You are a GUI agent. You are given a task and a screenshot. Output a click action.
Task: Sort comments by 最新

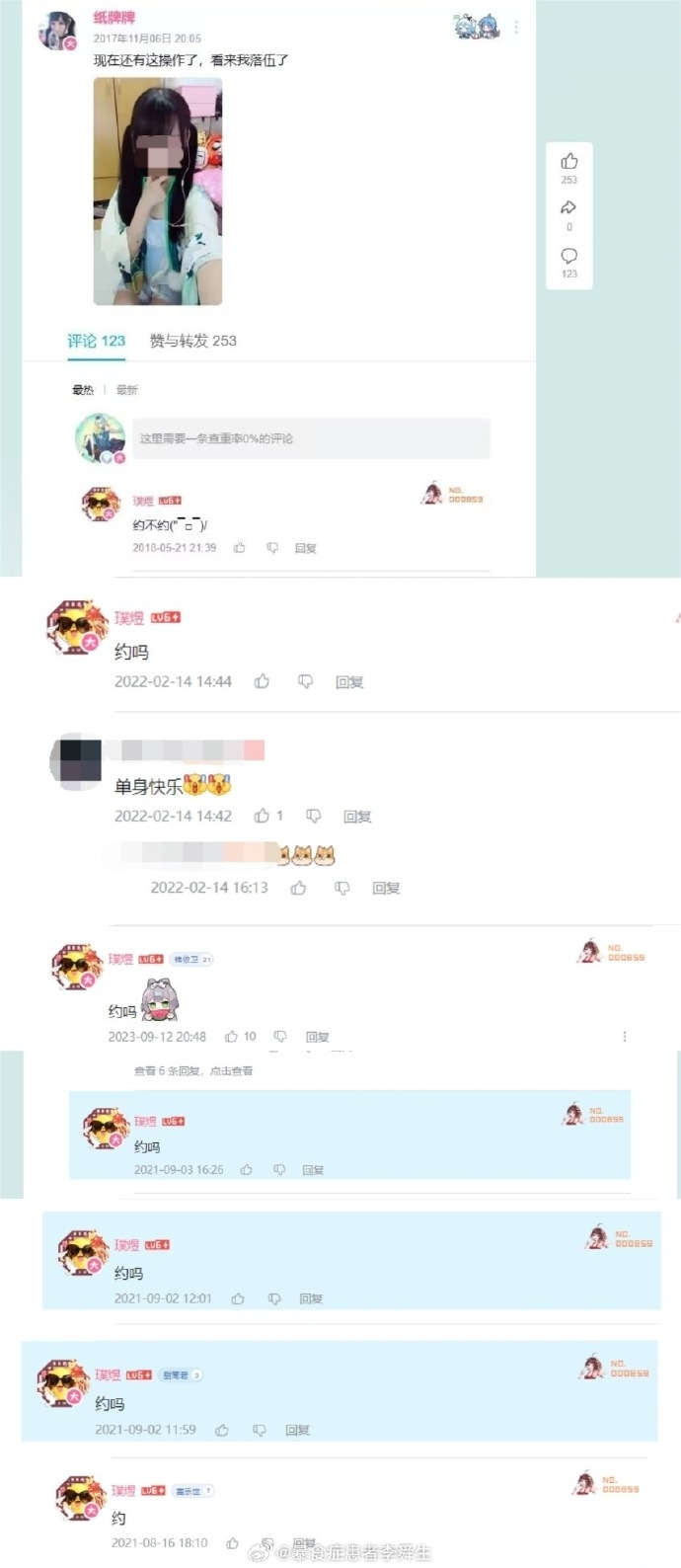pyautogui.click(x=127, y=390)
